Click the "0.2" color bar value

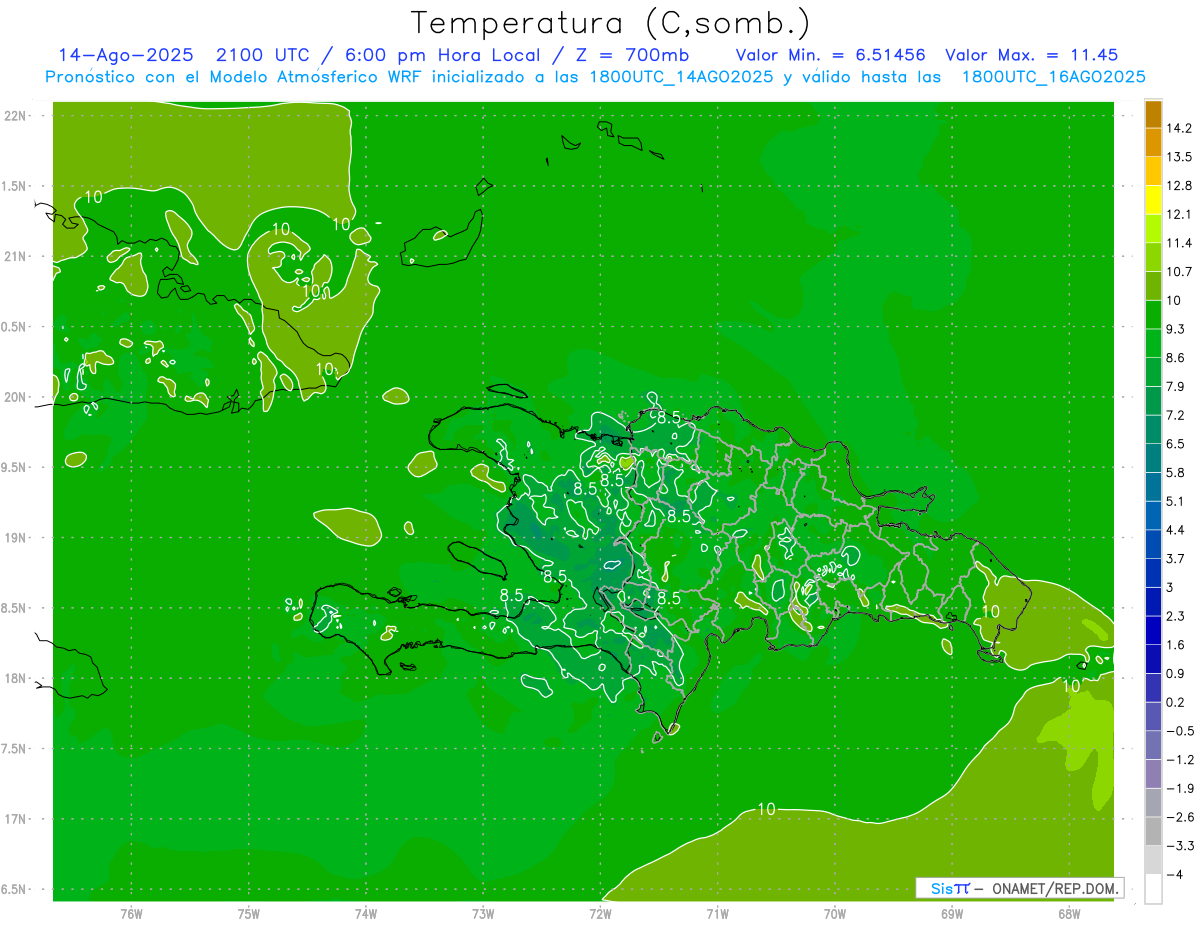[x=1176, y=702]
